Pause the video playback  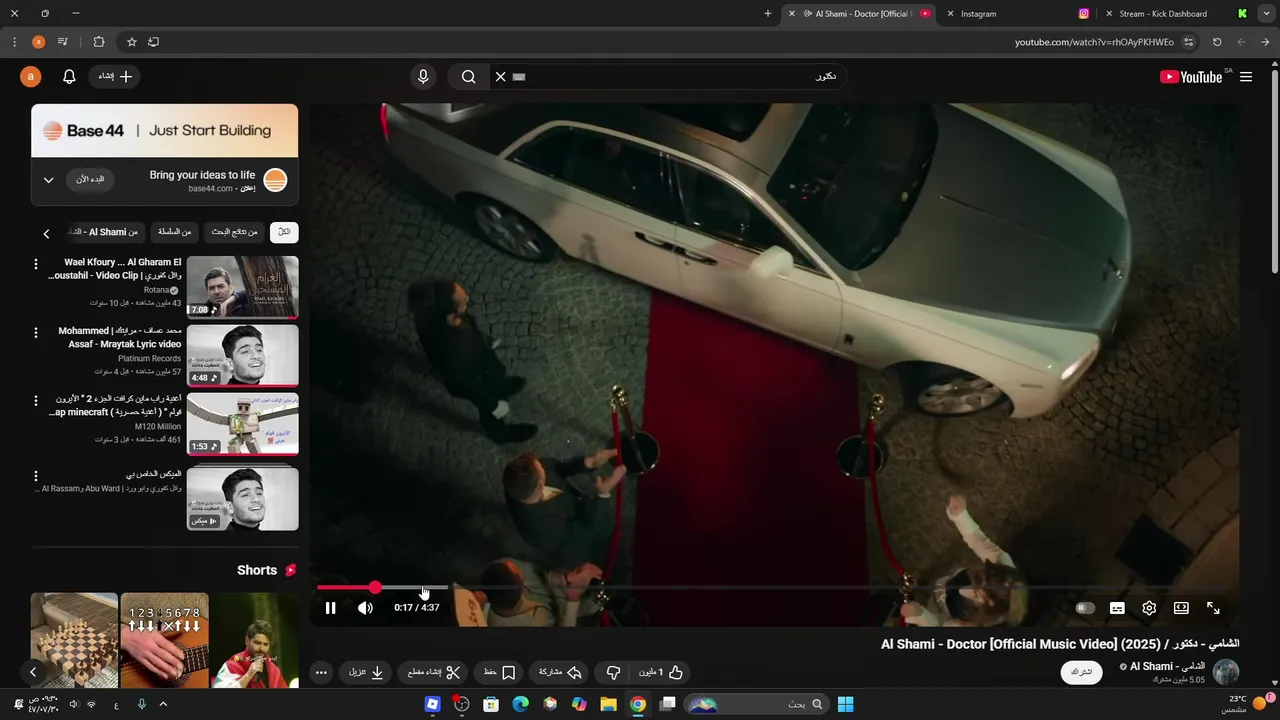pyautogui.click(x=330, y=608)
